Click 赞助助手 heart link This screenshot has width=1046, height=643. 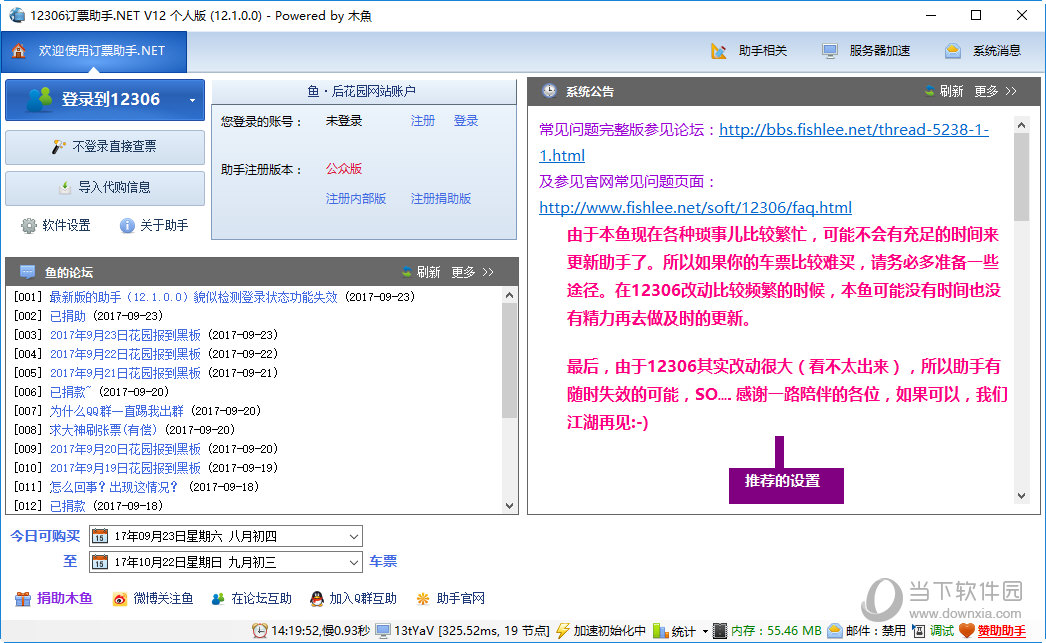(x=993, y=630)
